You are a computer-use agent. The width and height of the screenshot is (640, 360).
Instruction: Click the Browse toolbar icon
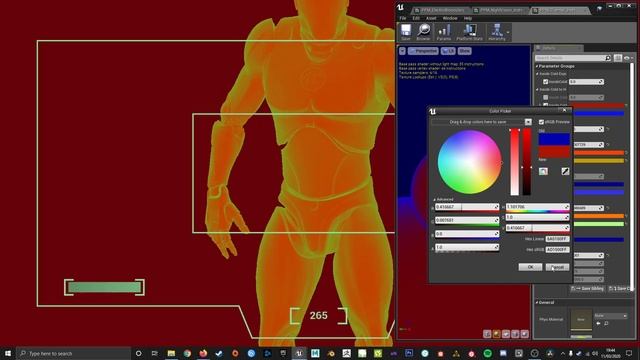tap(424, 32)
